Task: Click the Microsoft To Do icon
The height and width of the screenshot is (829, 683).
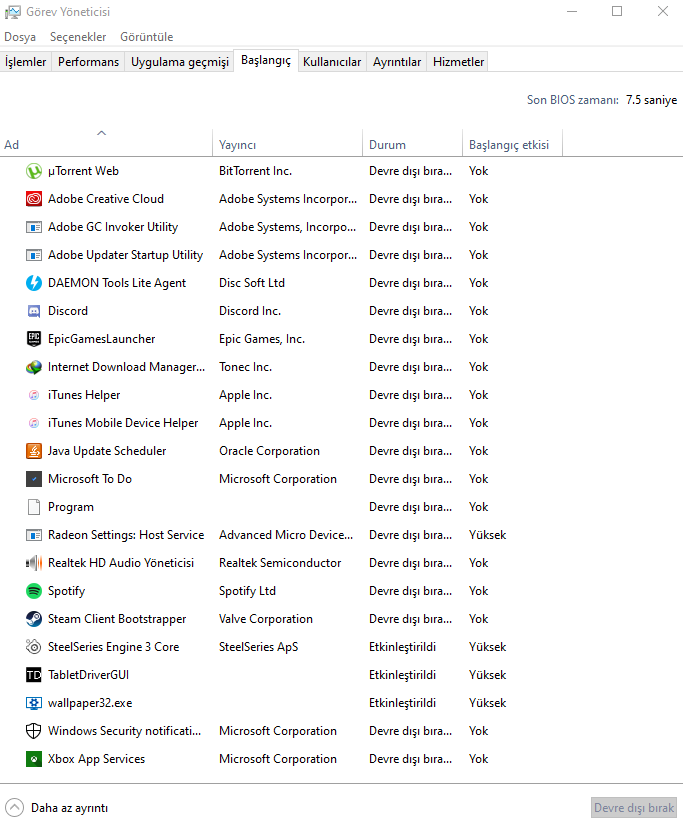Action: (x=34, y=479)
